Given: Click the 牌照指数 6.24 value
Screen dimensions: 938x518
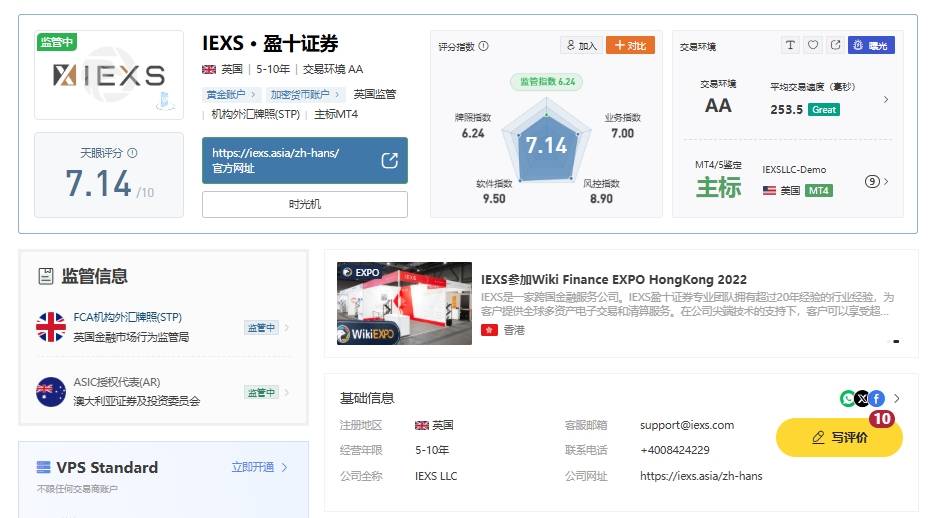Looking at the screenshot, I should [x=473, y=133].
